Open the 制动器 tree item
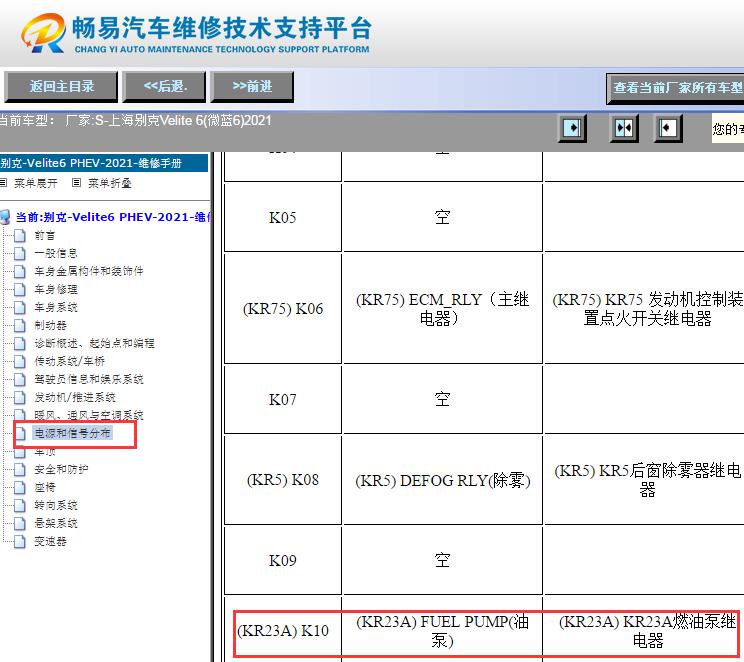 (x=50, y=326)
